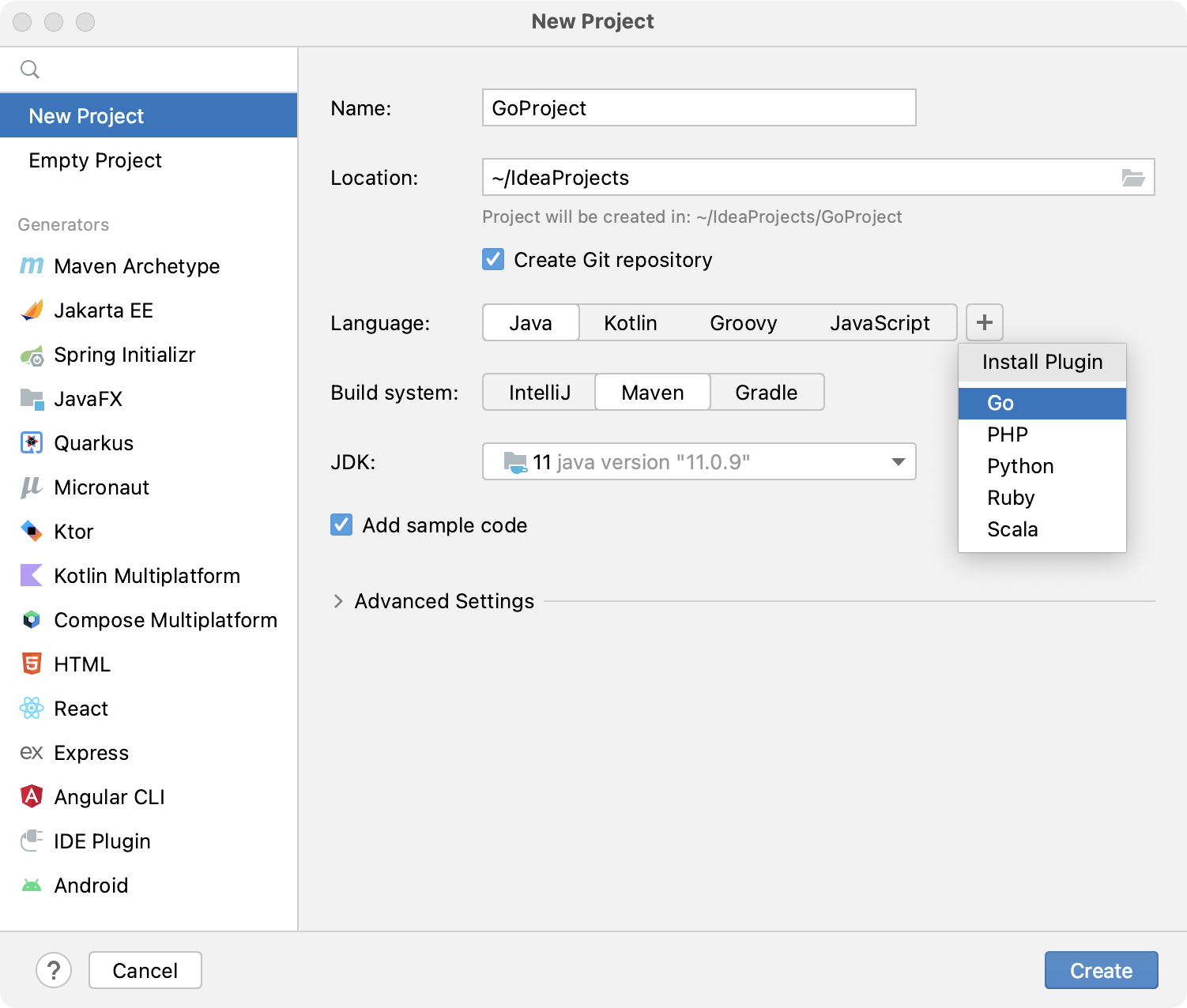1187x1008 pixels.
Task: Click the plus button for more languages
Action: click(984, 322)
